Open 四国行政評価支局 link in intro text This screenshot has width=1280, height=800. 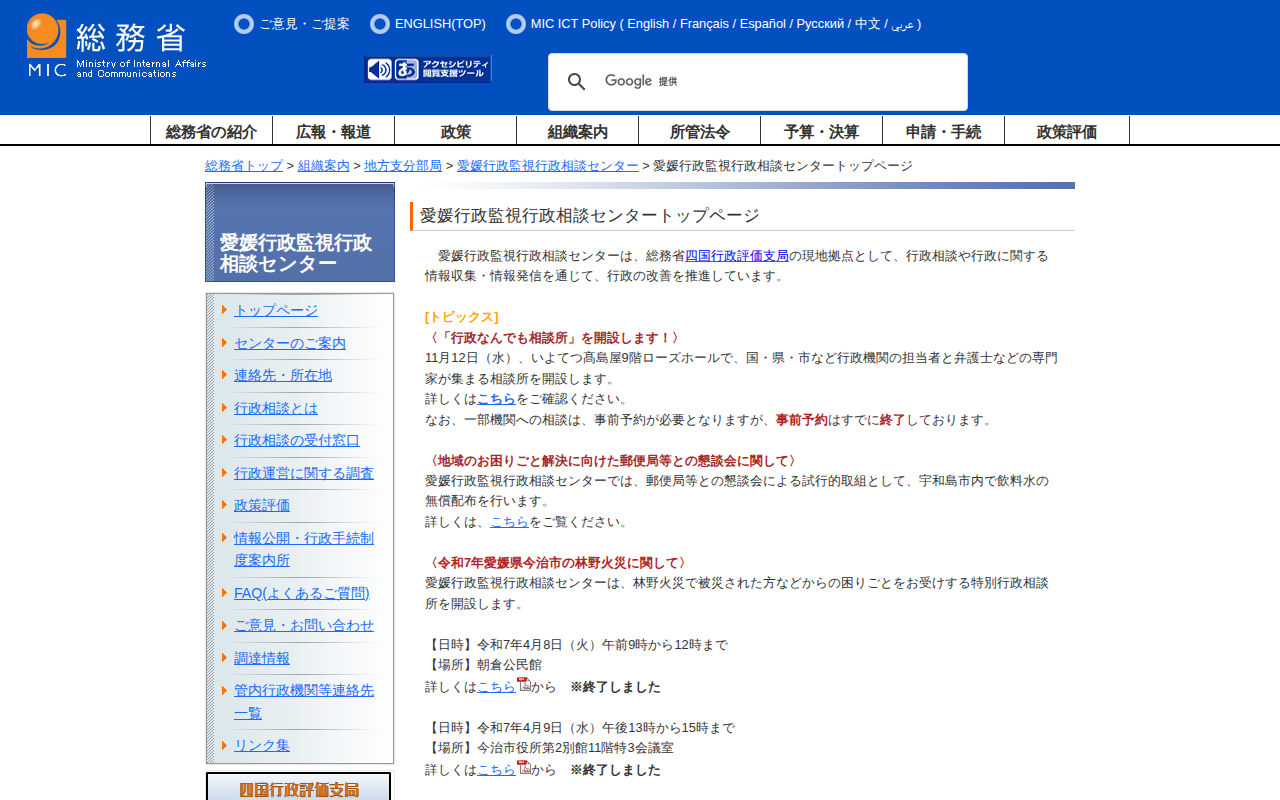pos(736,256)
